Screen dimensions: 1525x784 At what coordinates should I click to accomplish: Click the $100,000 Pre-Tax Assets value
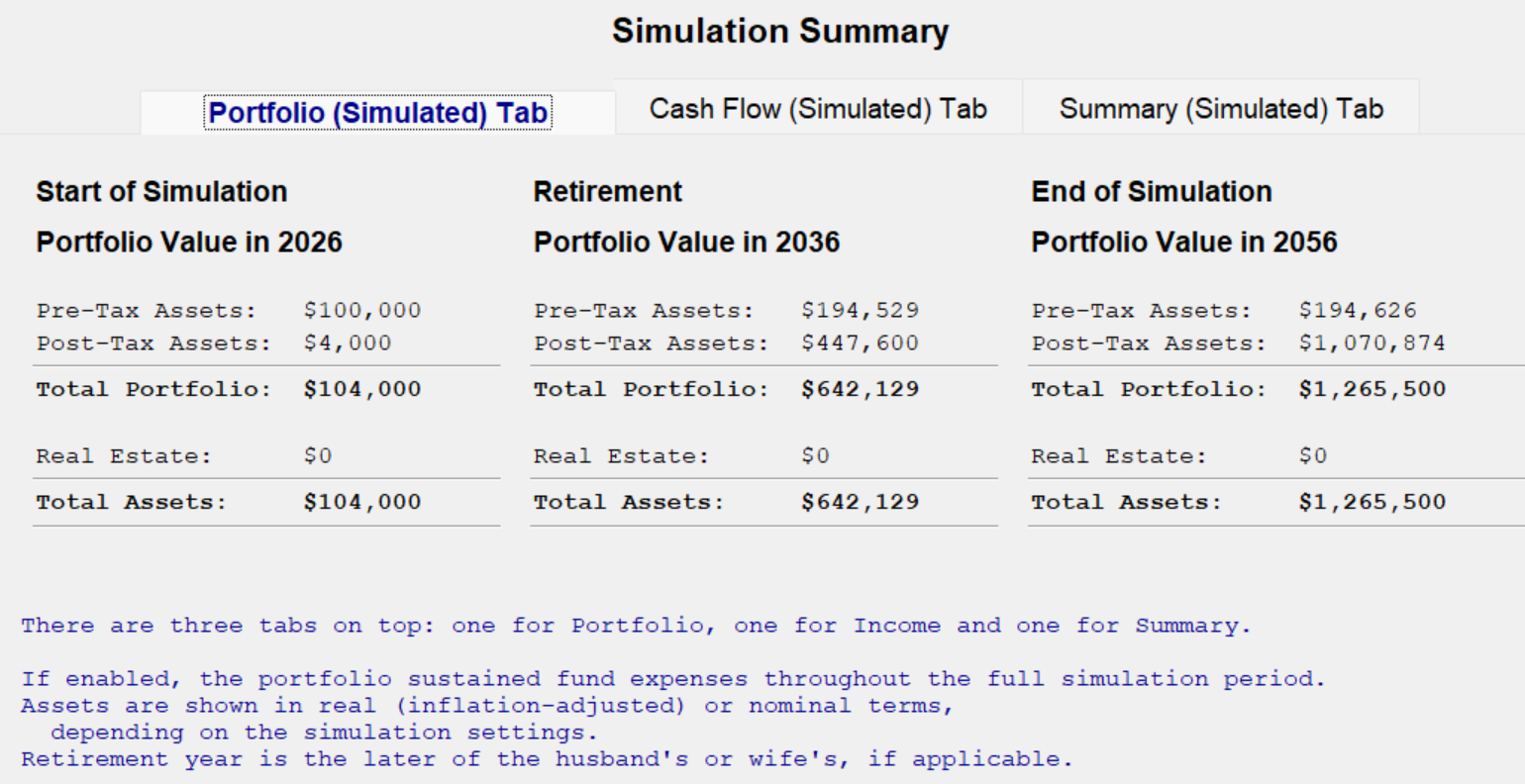tap(362, 310)
